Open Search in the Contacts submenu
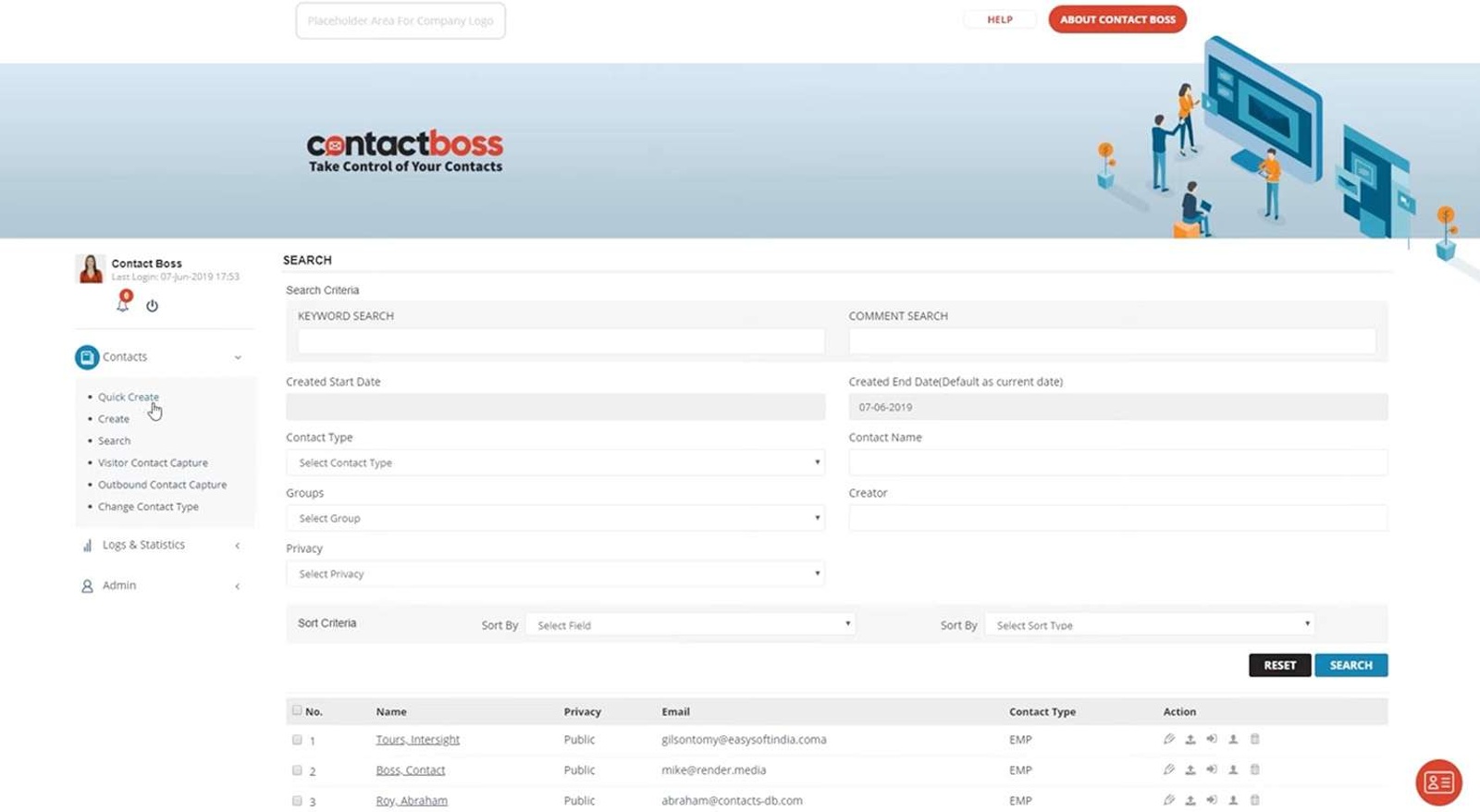 tap(115, 441)
